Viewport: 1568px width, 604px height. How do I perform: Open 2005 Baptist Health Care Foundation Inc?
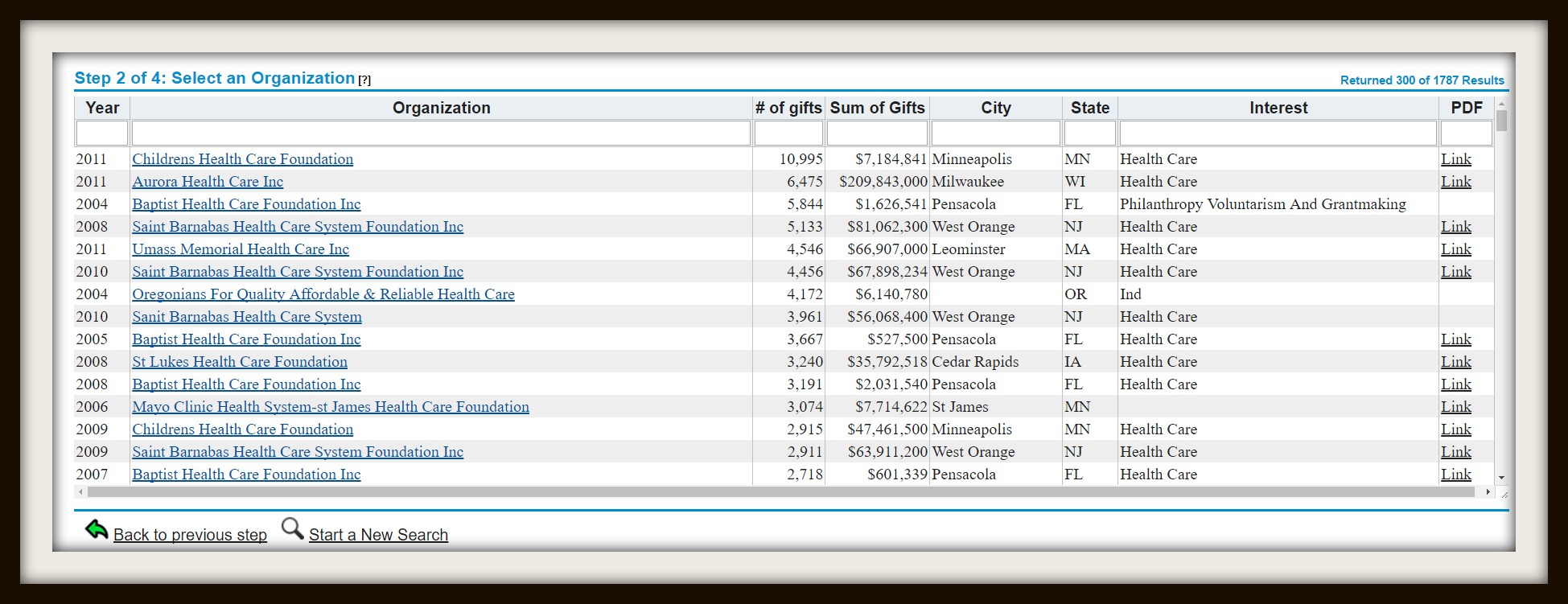246,339
